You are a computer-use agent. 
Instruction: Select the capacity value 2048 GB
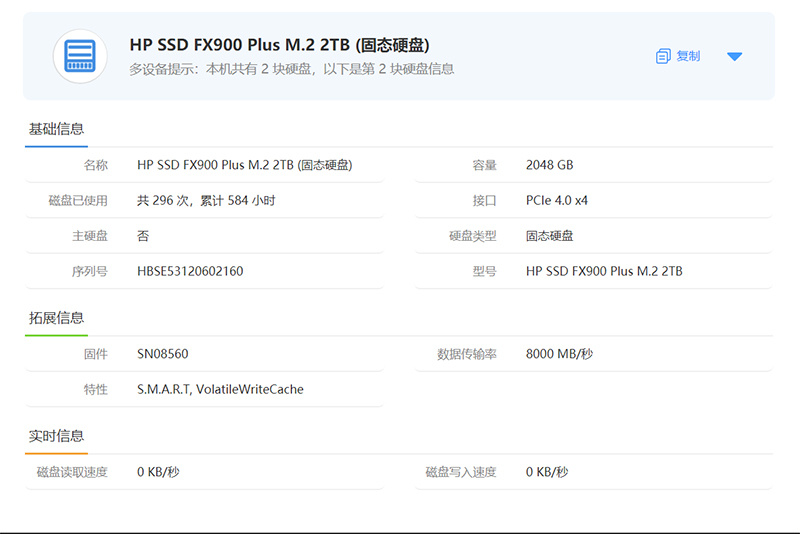tap(549, 165)
